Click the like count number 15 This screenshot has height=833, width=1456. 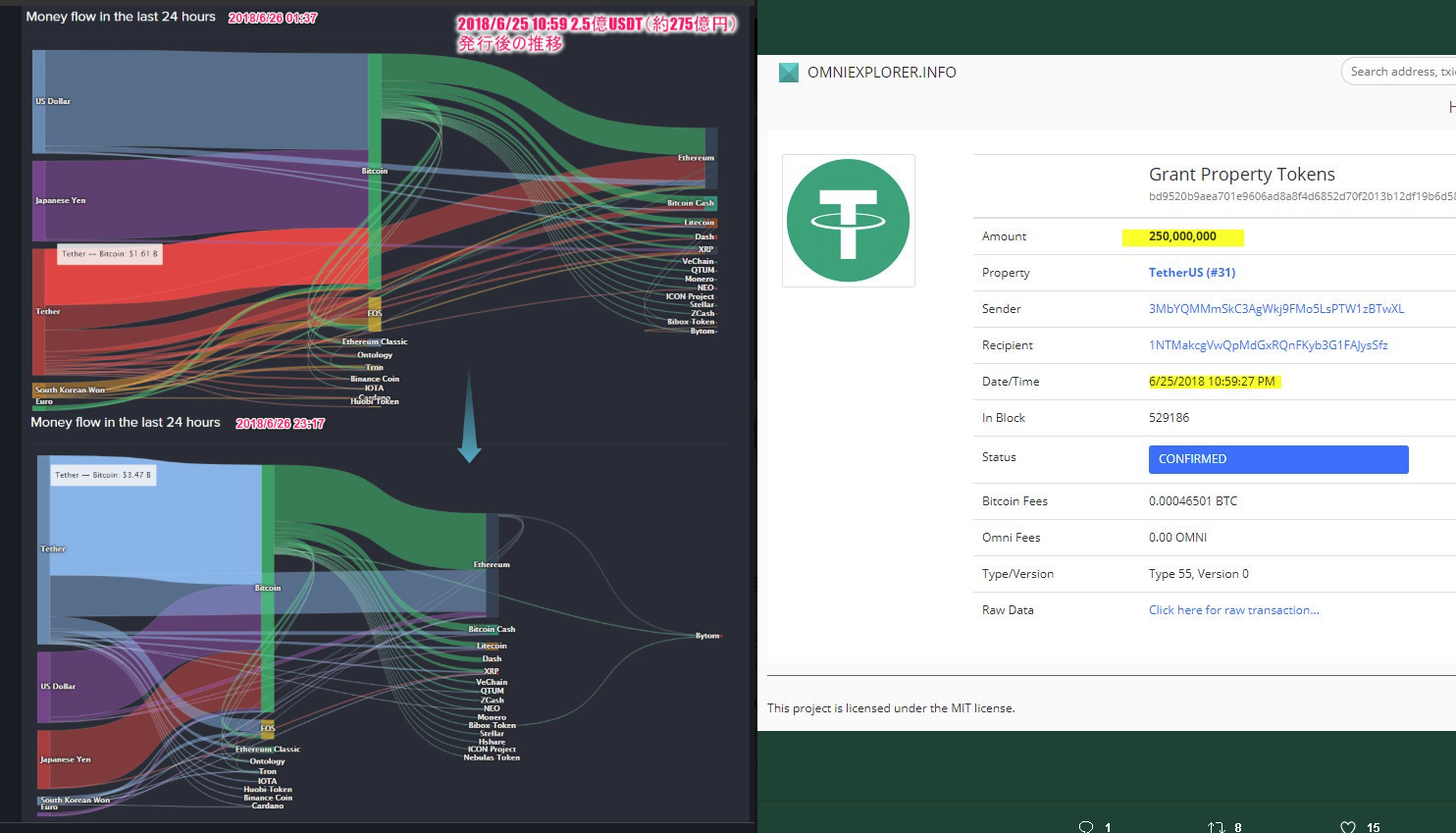(1373, 827)
